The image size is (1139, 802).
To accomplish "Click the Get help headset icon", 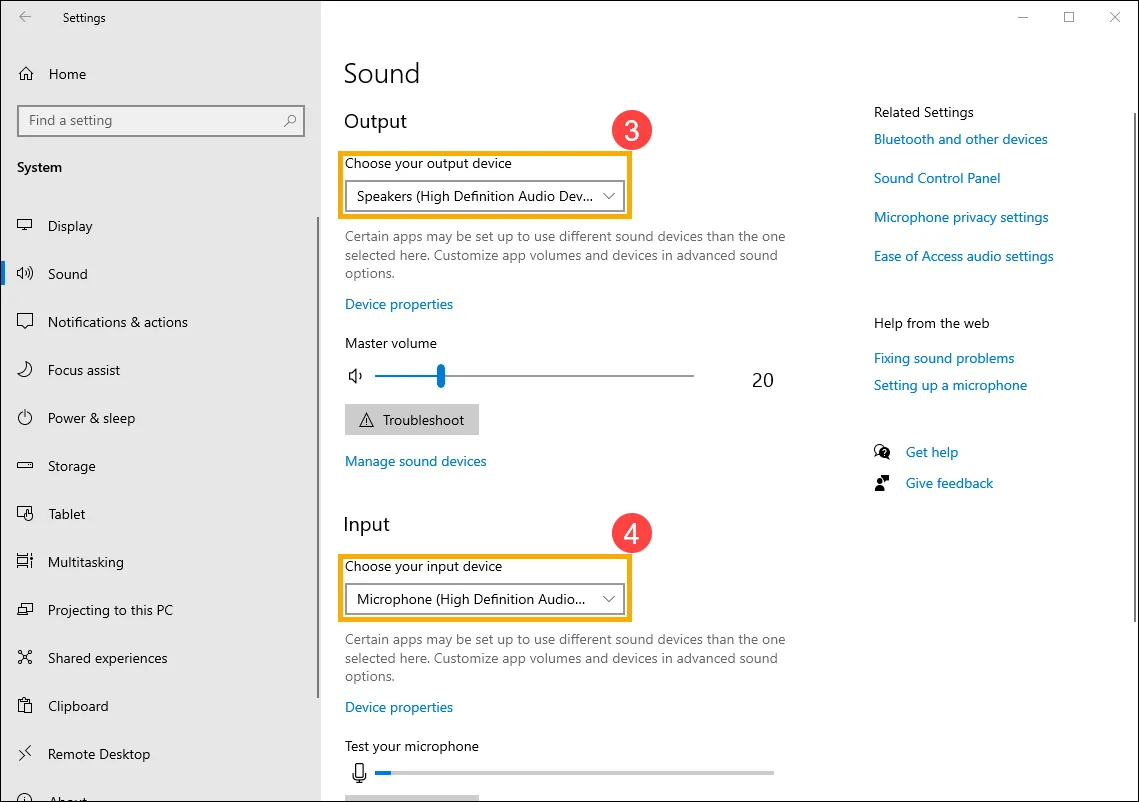I will 883,452.
